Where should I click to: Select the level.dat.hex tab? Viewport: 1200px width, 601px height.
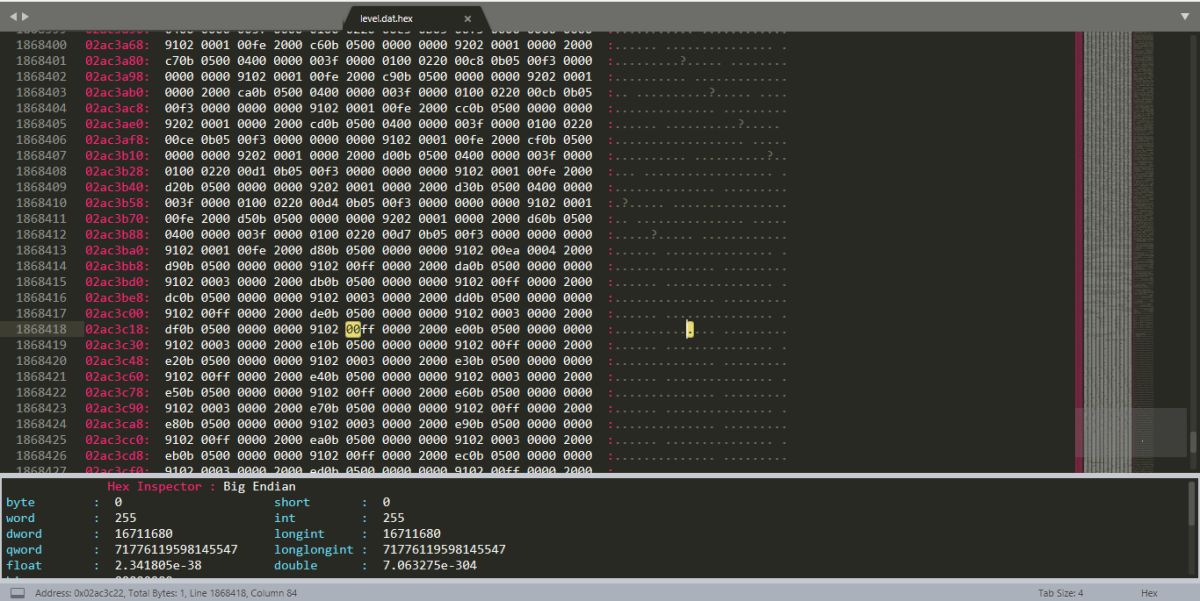pos(415,18)
